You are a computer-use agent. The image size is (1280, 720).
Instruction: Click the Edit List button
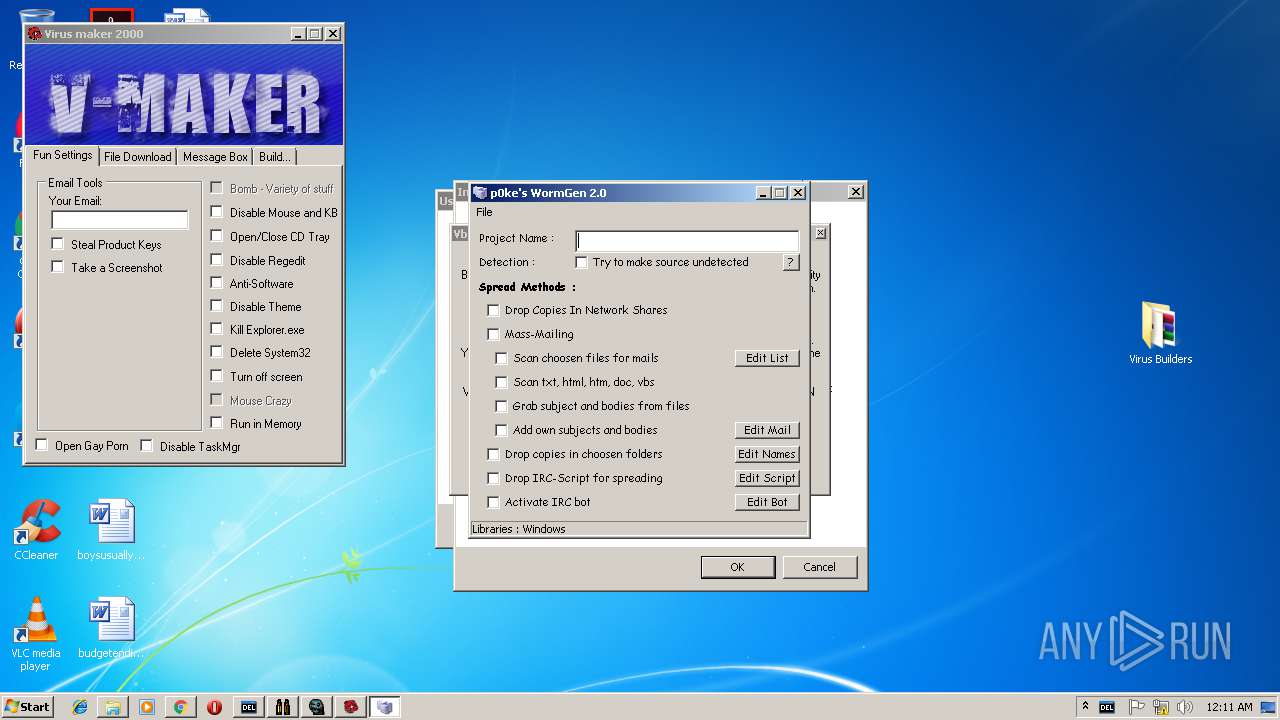point(767,358)
